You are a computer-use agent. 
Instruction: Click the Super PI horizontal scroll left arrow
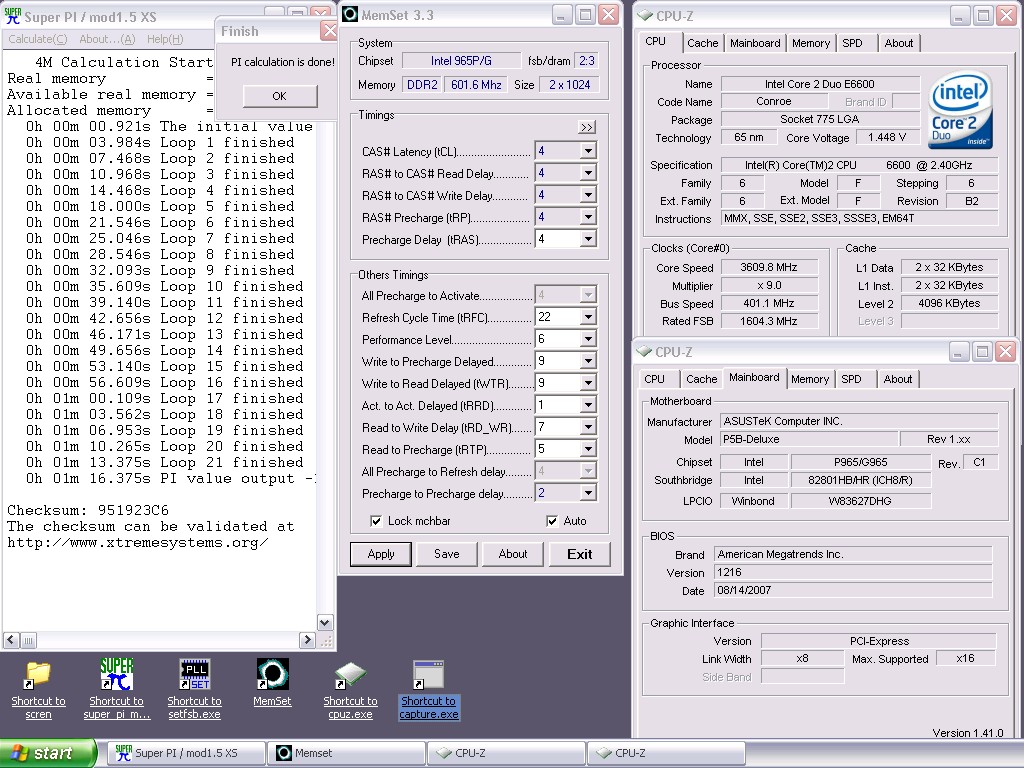pos(11,641)
